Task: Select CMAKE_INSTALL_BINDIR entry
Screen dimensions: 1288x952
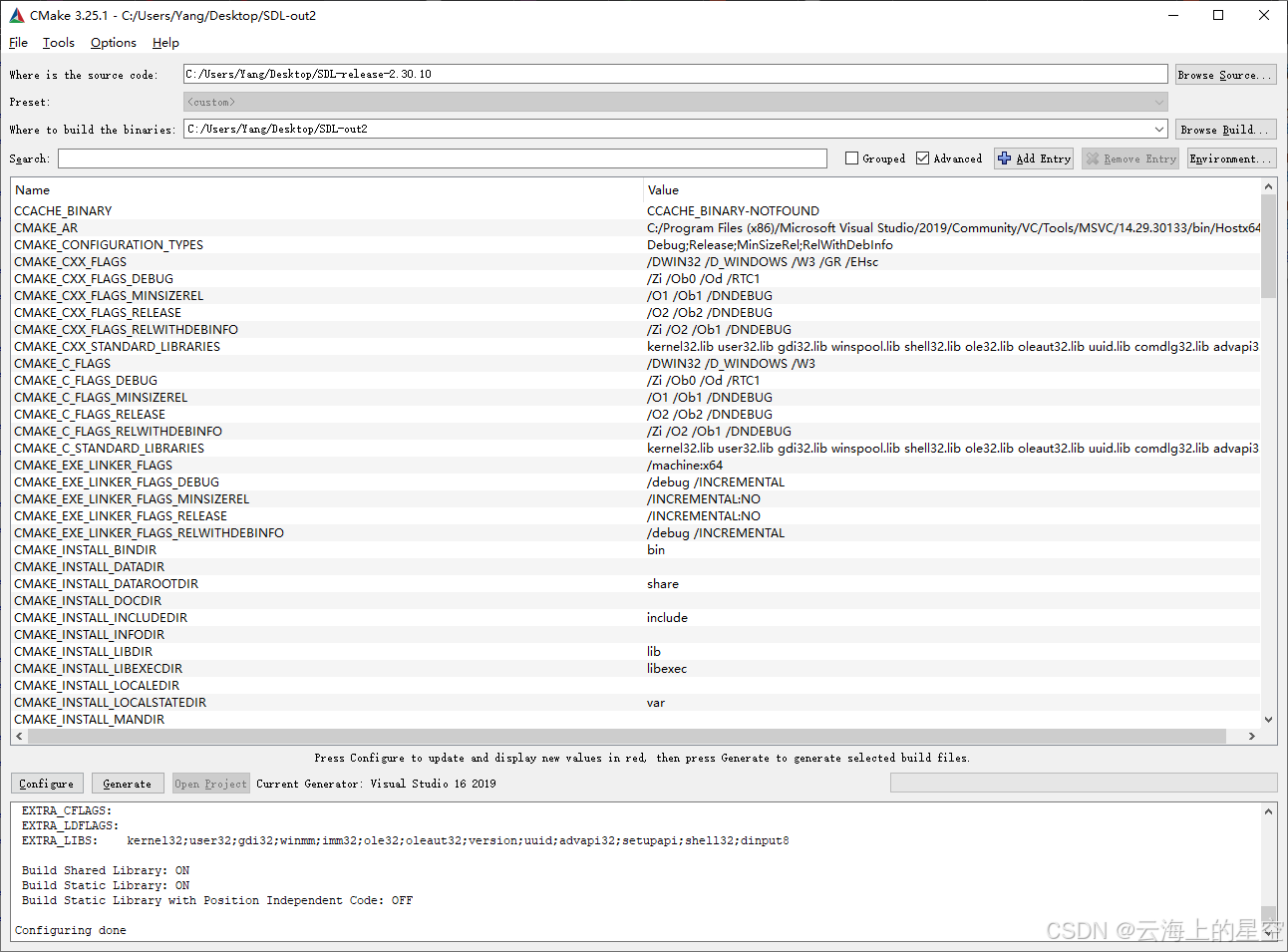Action: (x=85, y=549)
